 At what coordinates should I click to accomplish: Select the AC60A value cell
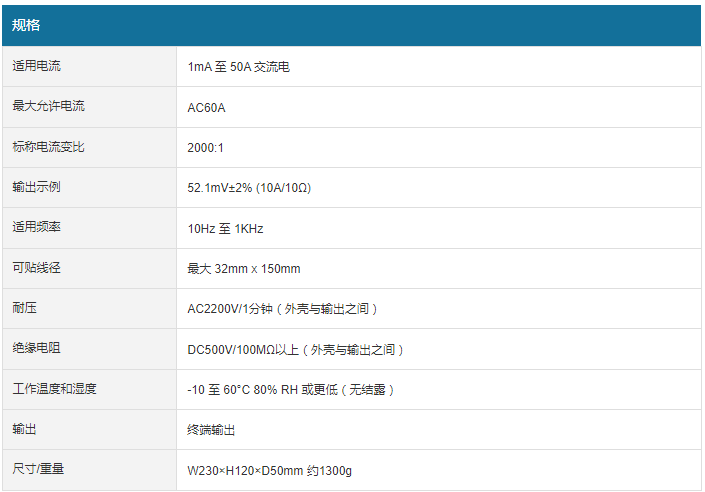tap(207, 107)
